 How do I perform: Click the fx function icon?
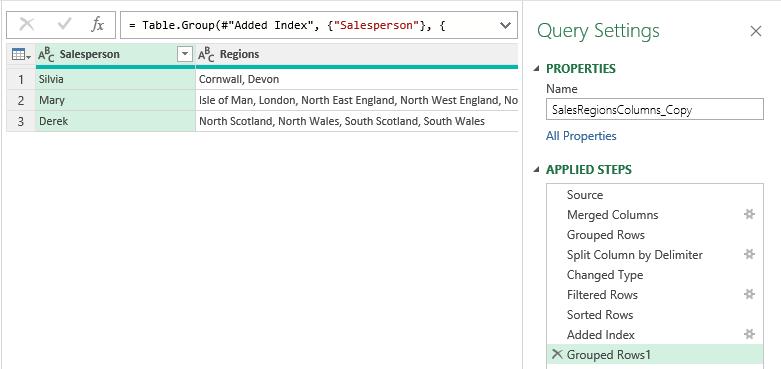click(97, 24)
